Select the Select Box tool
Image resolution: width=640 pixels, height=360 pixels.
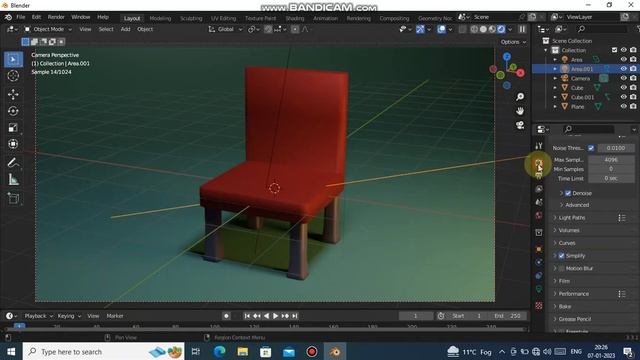click(x=13, y=60)
